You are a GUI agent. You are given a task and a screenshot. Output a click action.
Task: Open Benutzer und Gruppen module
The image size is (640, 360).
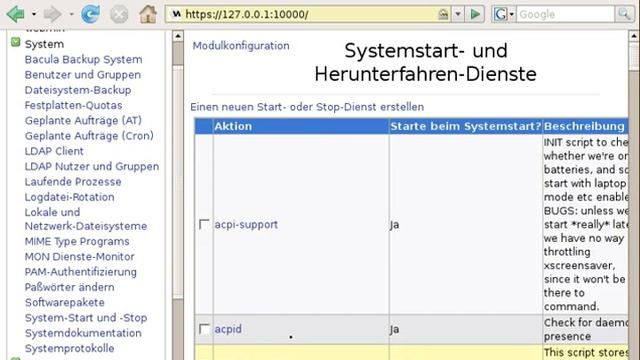click(x=83, y=75)
